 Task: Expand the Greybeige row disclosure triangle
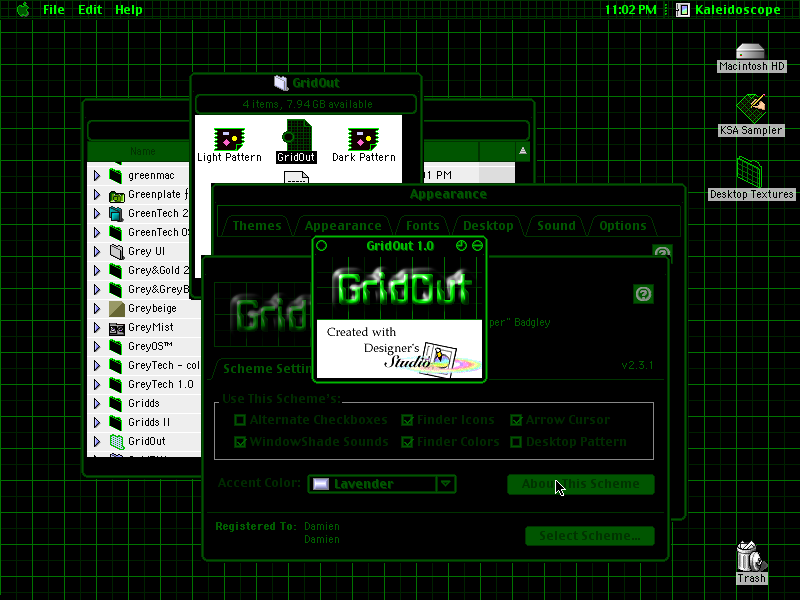point(97,309)
